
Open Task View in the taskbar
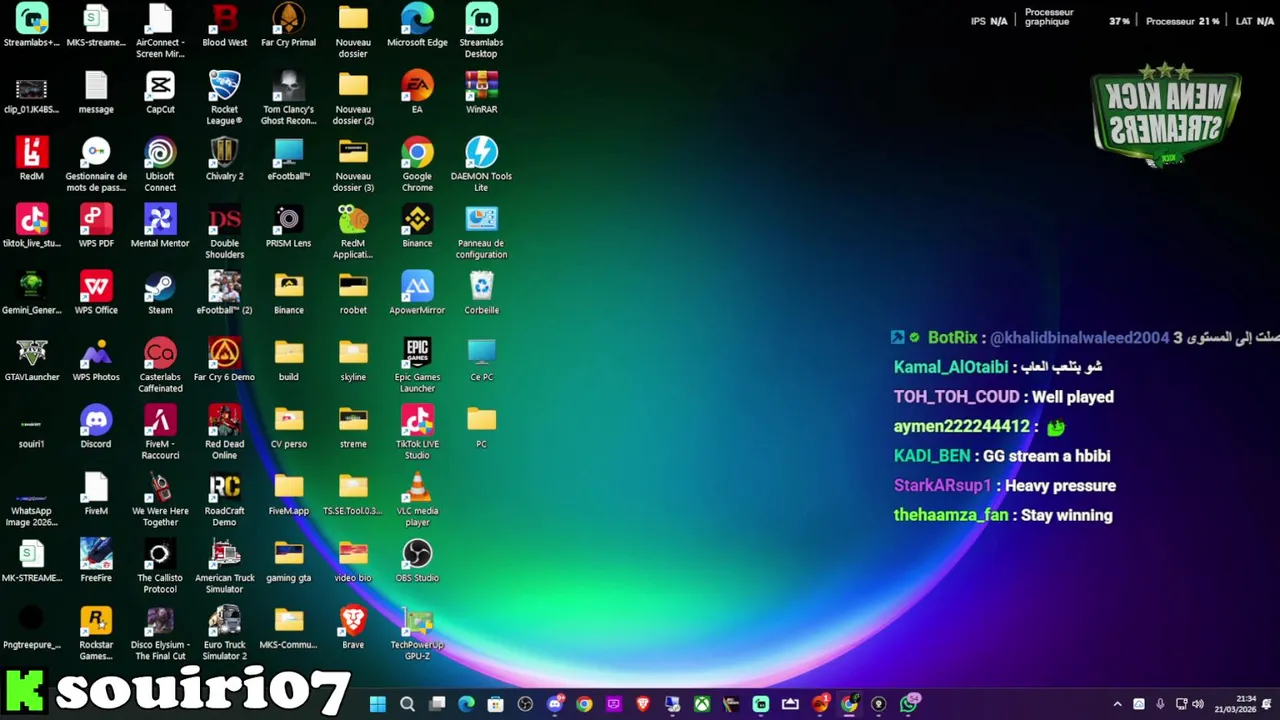click(x=437, y=704)
